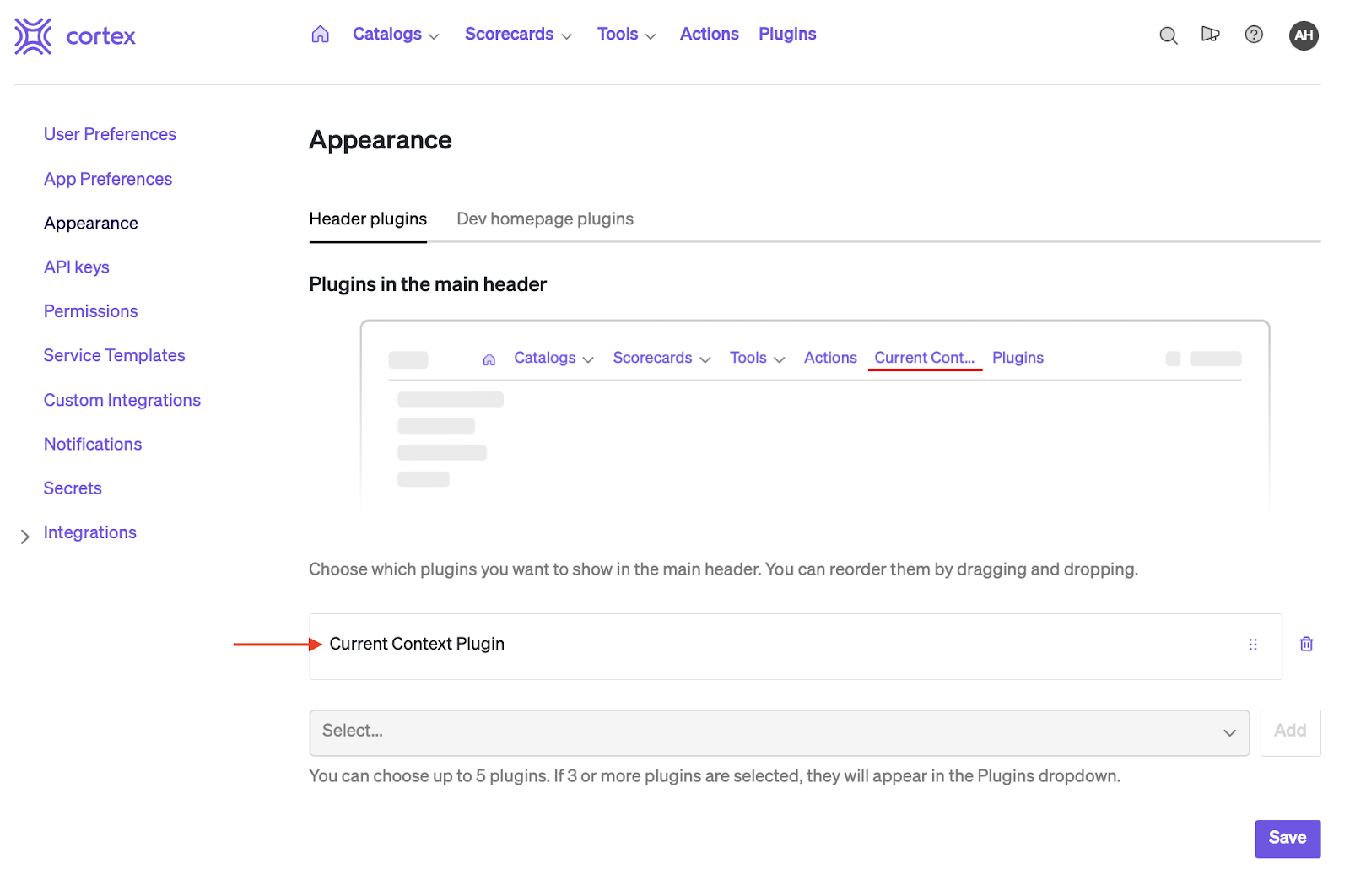The image size is (1350, 896).
Task: Select the Header plugins tab
Action: [x=368, y=219]
